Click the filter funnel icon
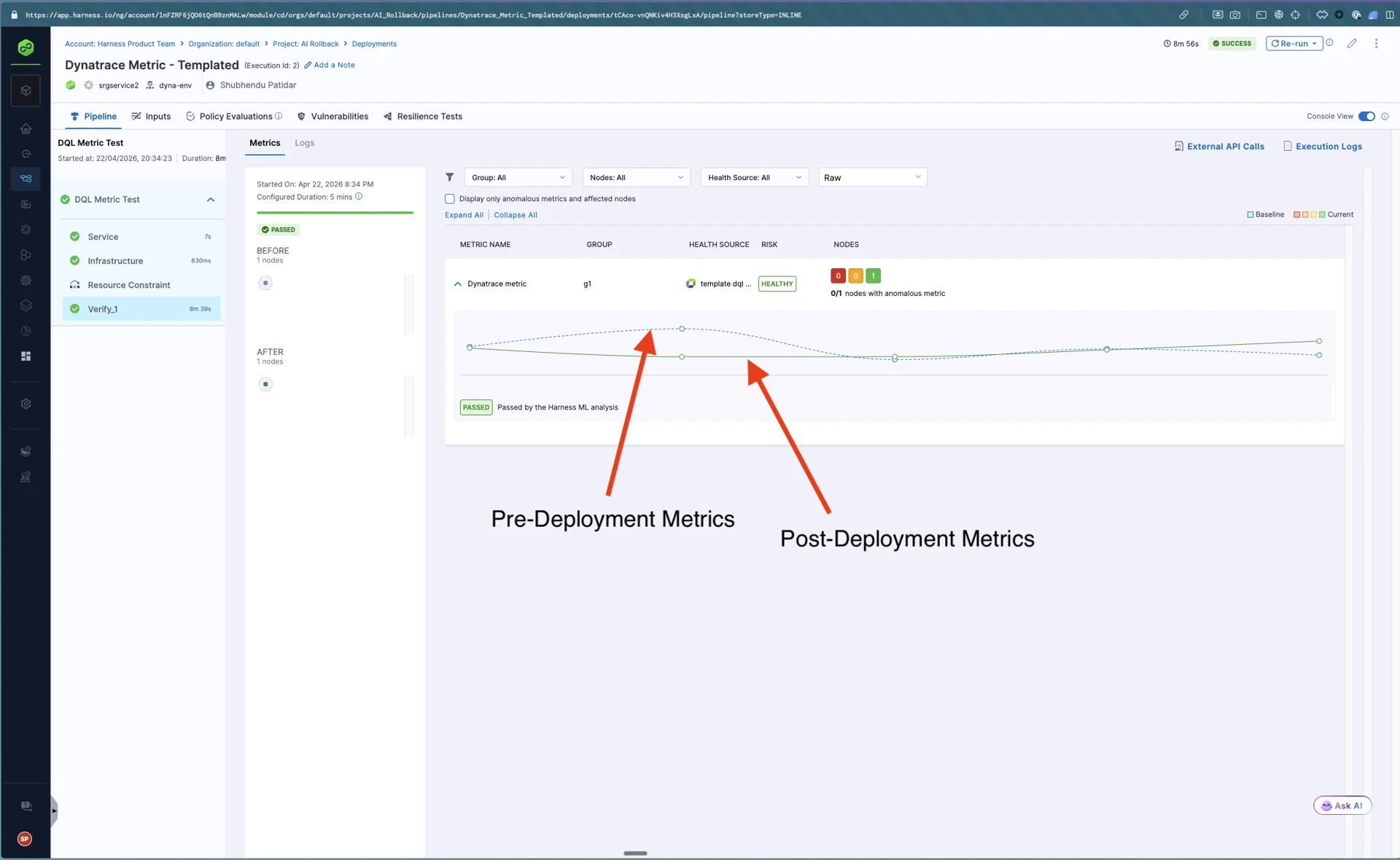 [x=450, y=177]
